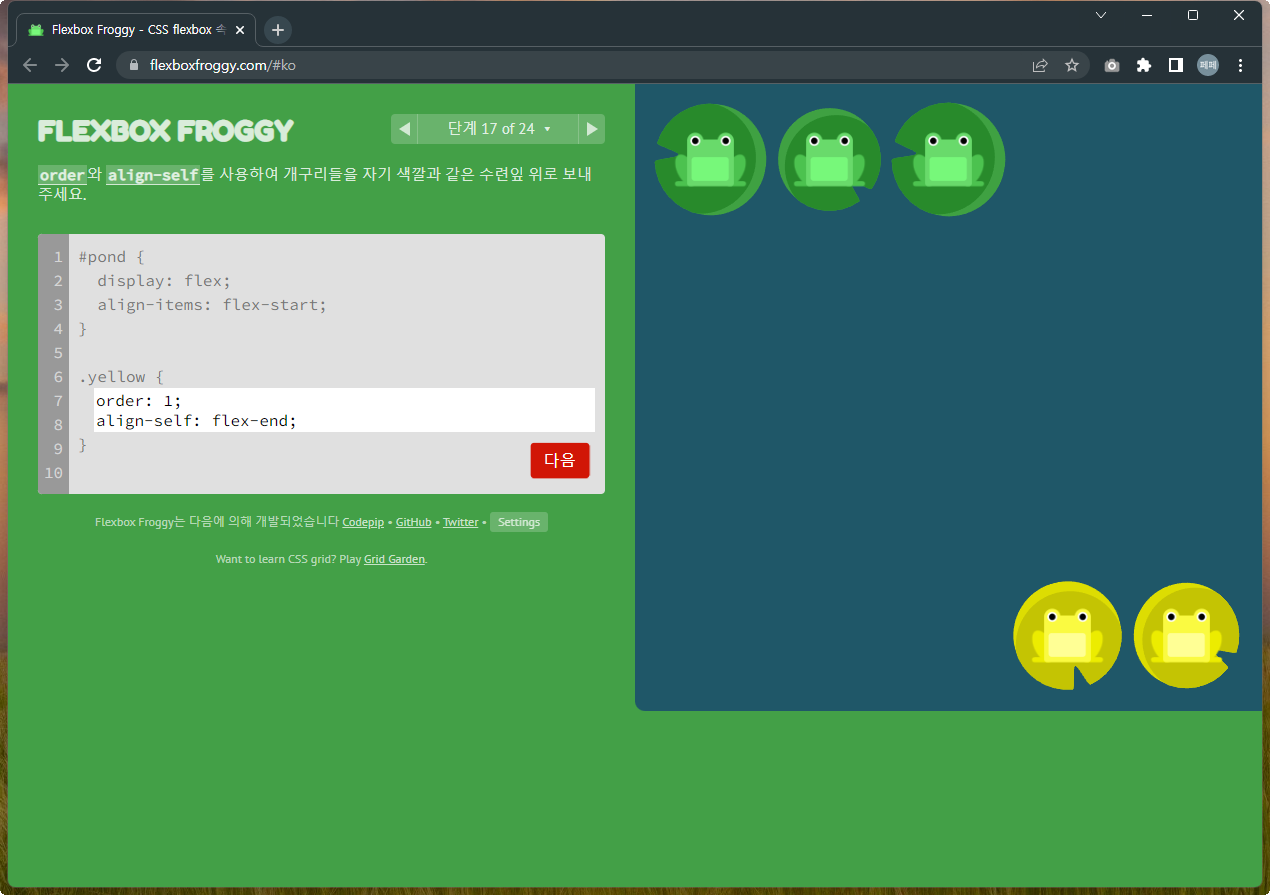Open the Chrome profile avatar
The image size is (1270, 895).
click(x=1208, y=65)
